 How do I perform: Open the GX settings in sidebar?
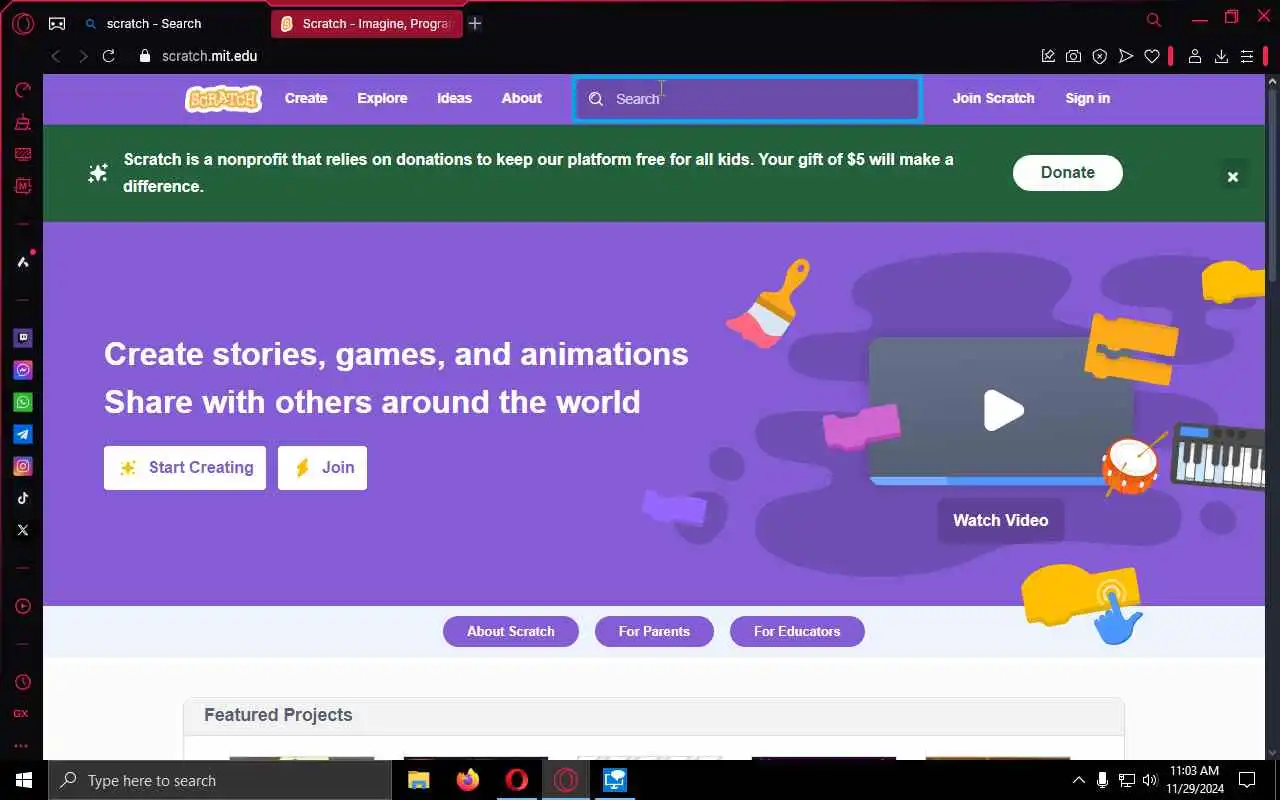(21, 714)
